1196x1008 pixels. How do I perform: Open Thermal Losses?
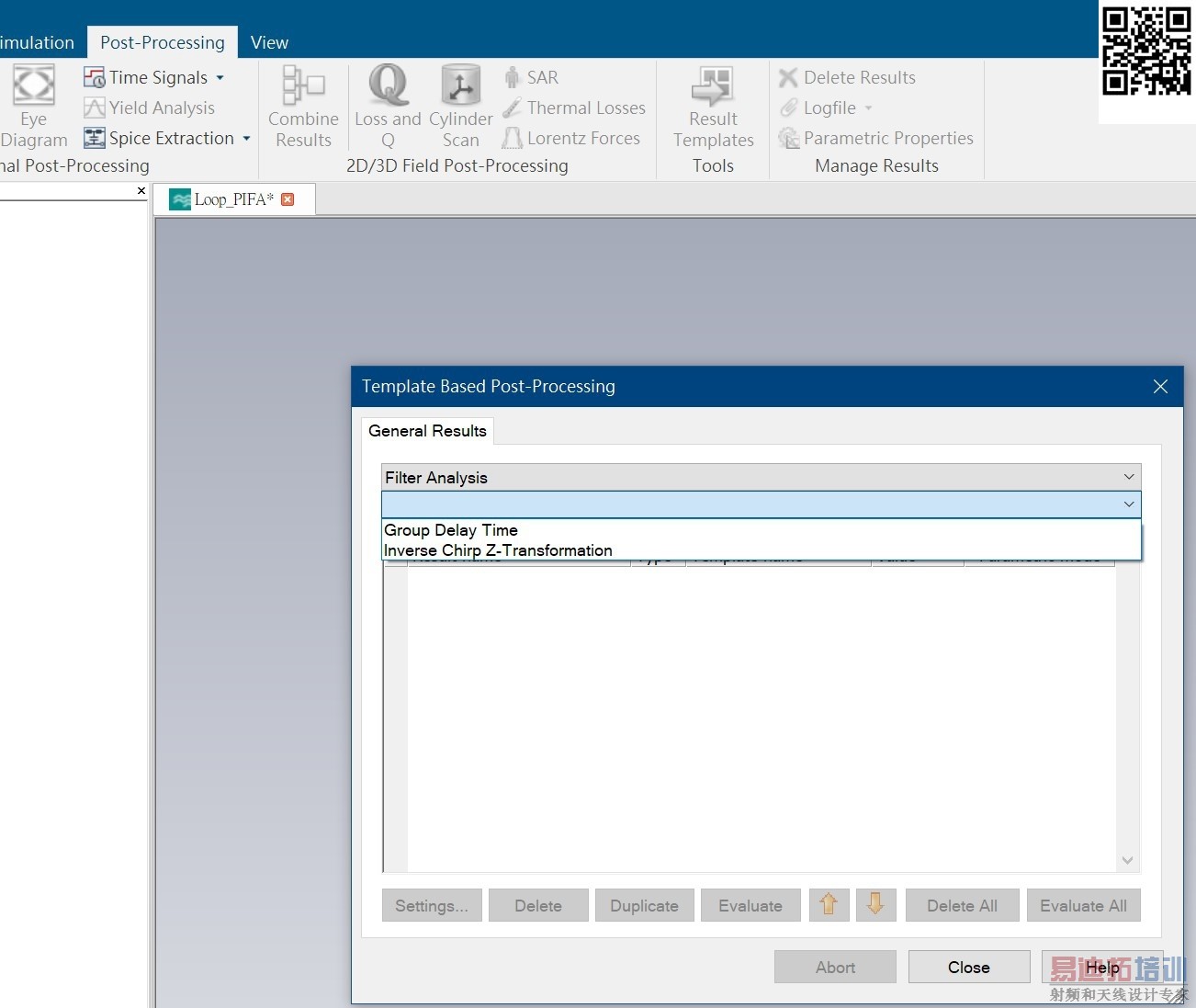[574, 108]
